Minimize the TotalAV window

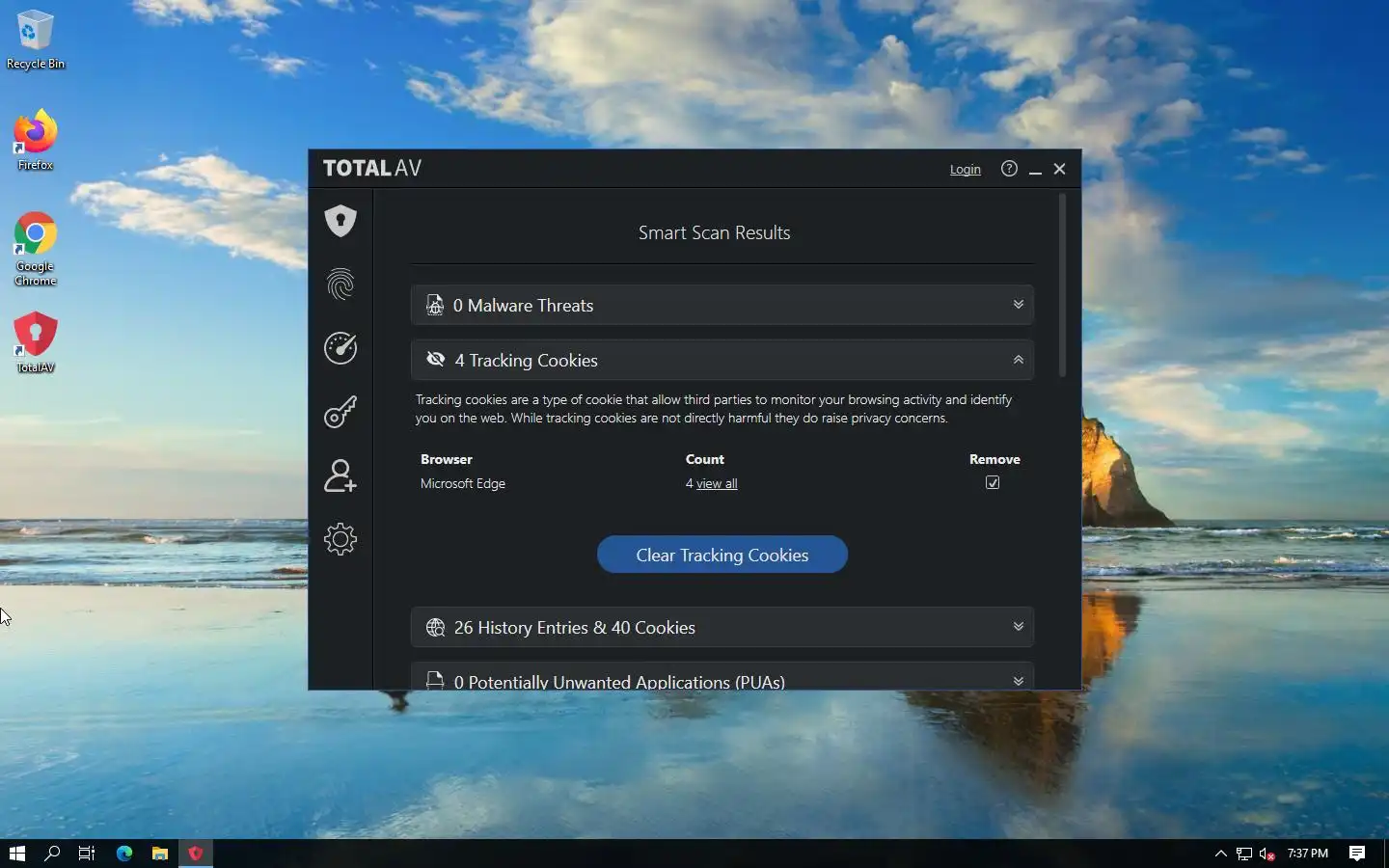1035,170
